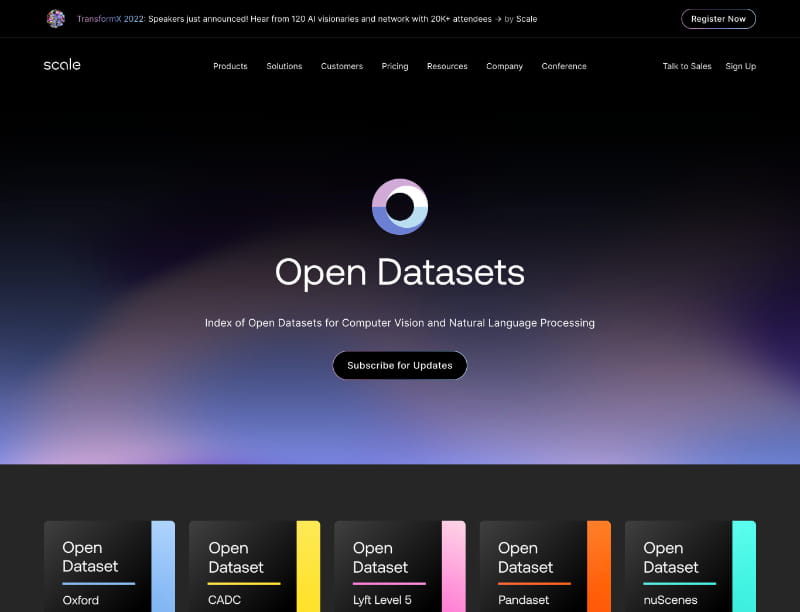Open the Resources menu
Viewport: 800px width, 612px height.
(447, 66)
